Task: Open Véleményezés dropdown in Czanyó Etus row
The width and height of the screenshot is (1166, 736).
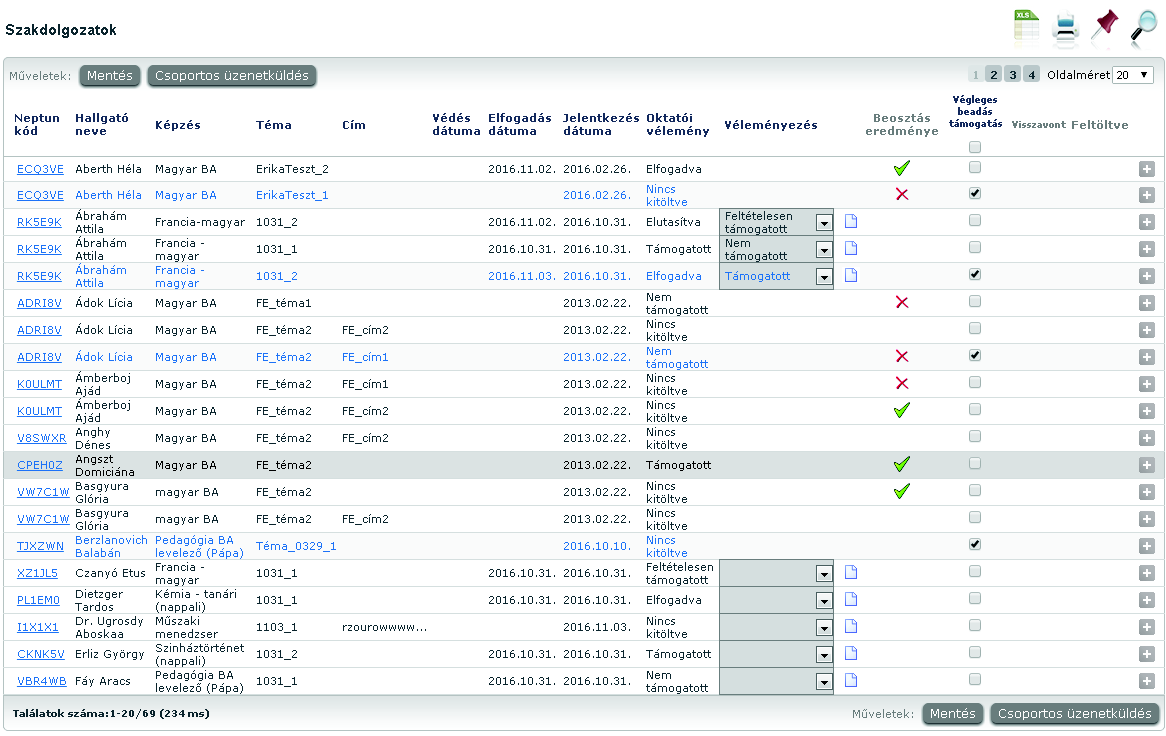Action: (776, 573)
